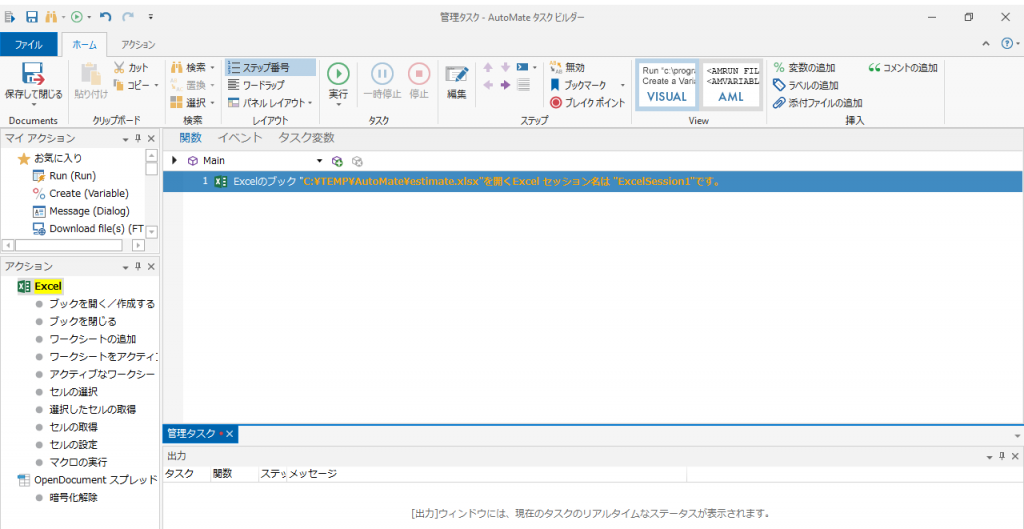Viewport: 1024px width, 529px height.
Task: Select セルの選択 select cells action
Action: (73, 392)
